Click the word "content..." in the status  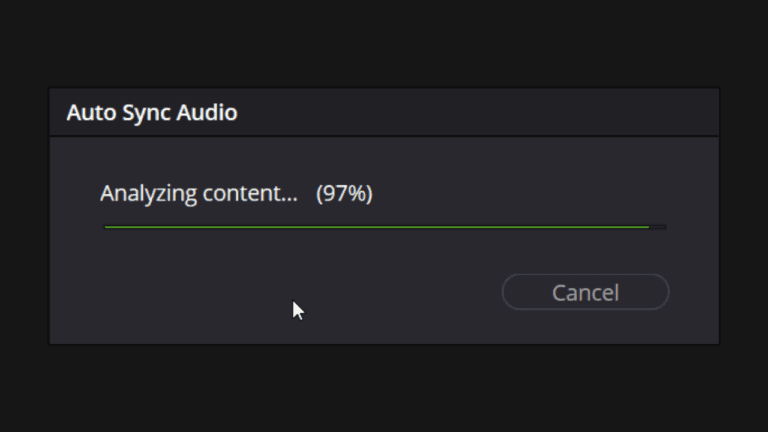coord(250,193)
